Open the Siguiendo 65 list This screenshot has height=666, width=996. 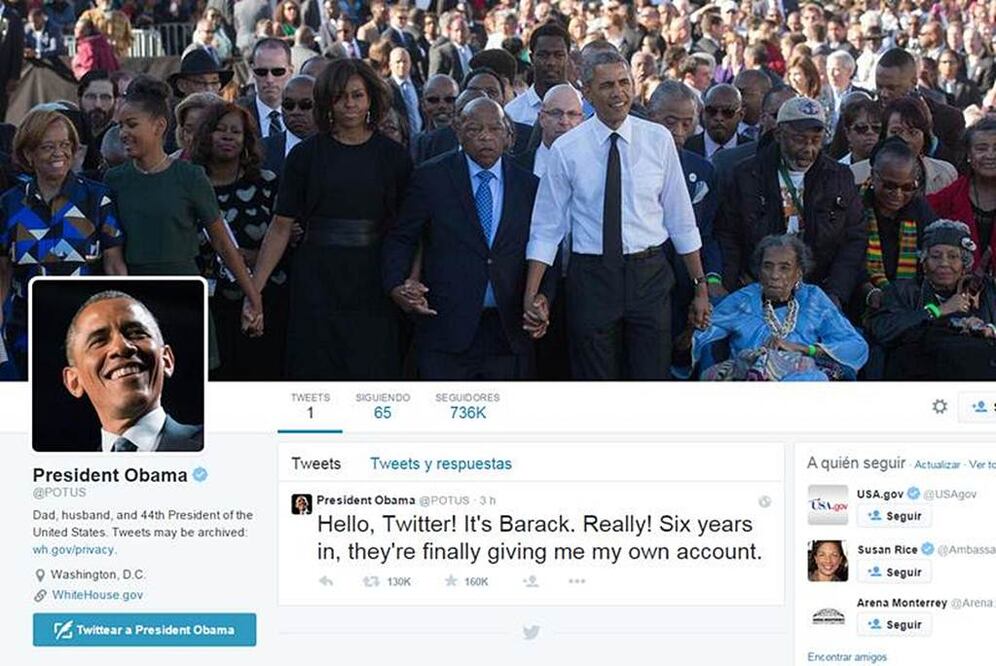click(x=382, y=406)
